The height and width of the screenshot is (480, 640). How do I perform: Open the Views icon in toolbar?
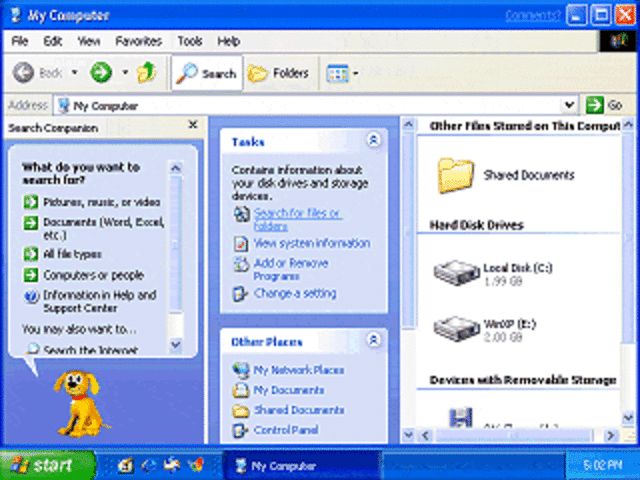337,74
